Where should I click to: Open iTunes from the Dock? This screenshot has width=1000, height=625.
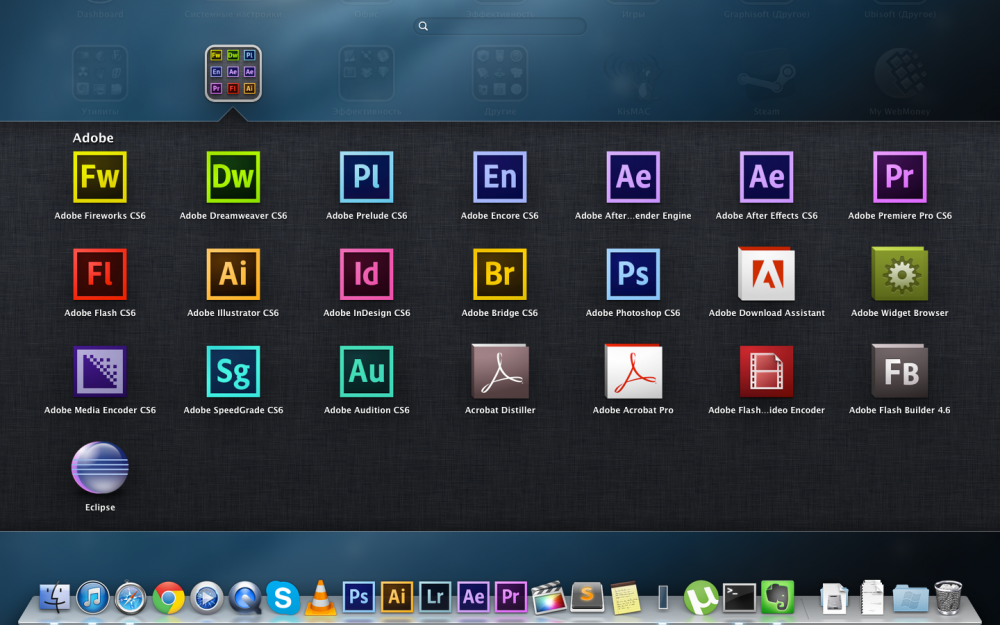pos(92,598)
